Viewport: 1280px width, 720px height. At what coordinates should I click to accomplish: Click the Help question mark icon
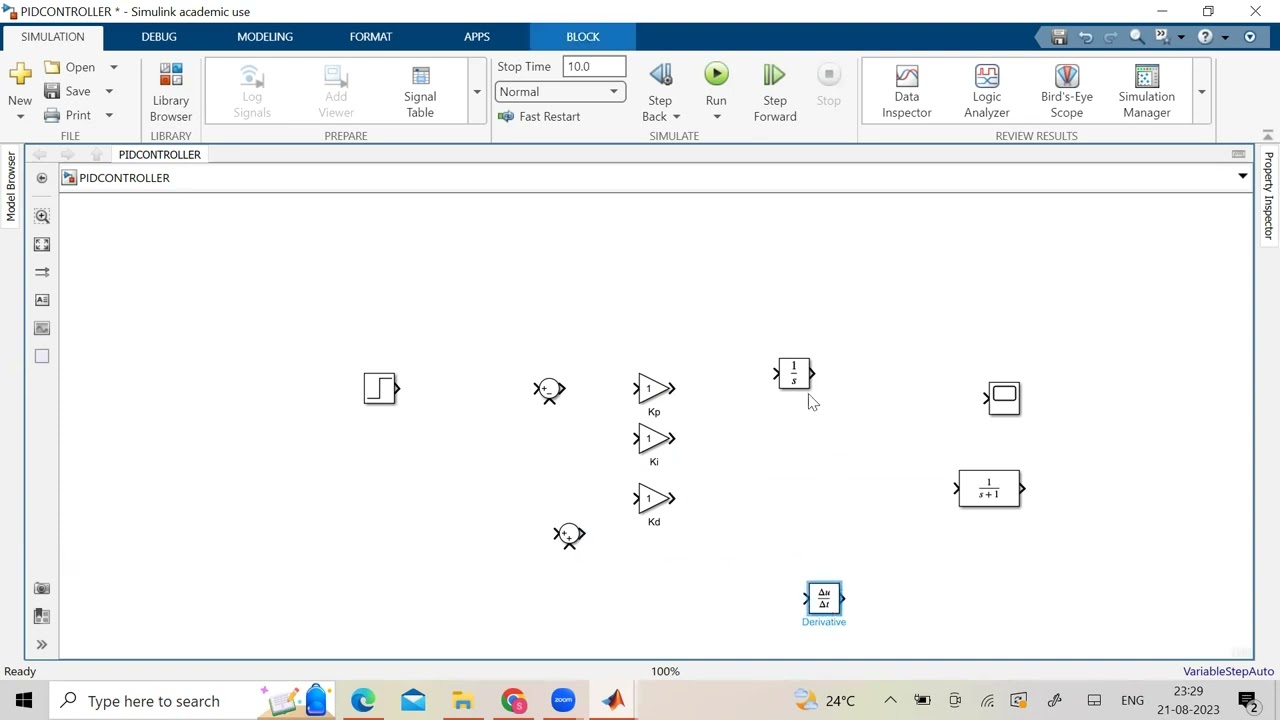[1206, 37]
